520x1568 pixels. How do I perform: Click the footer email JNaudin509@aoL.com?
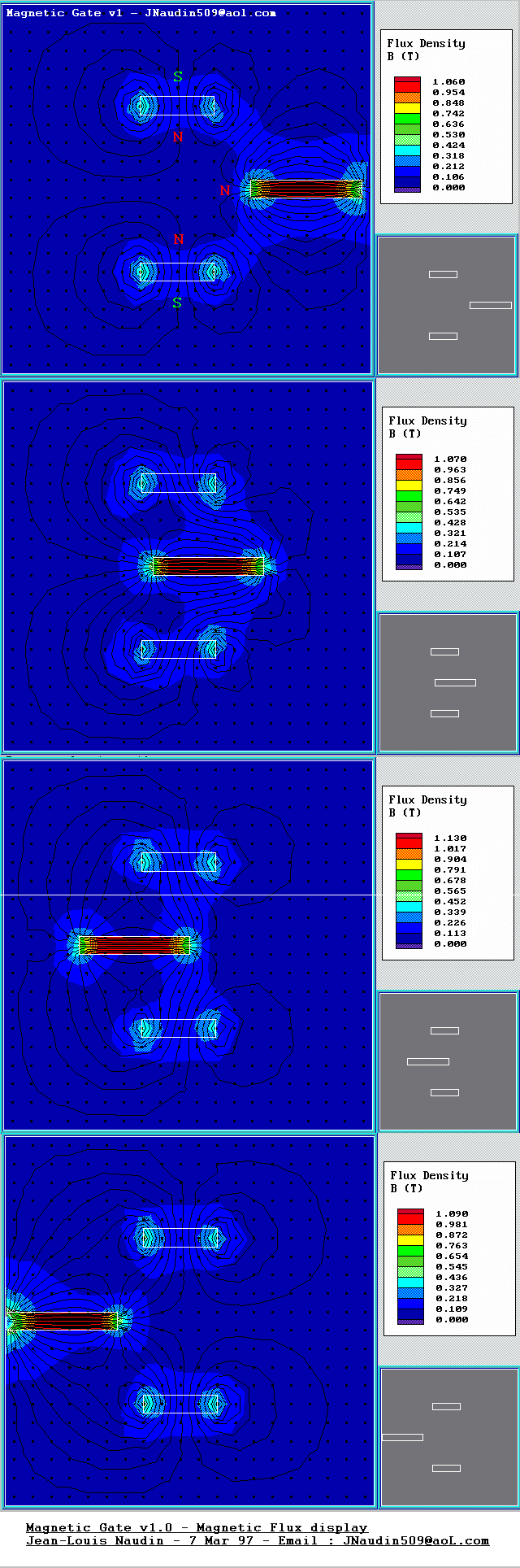point(416,1540)
